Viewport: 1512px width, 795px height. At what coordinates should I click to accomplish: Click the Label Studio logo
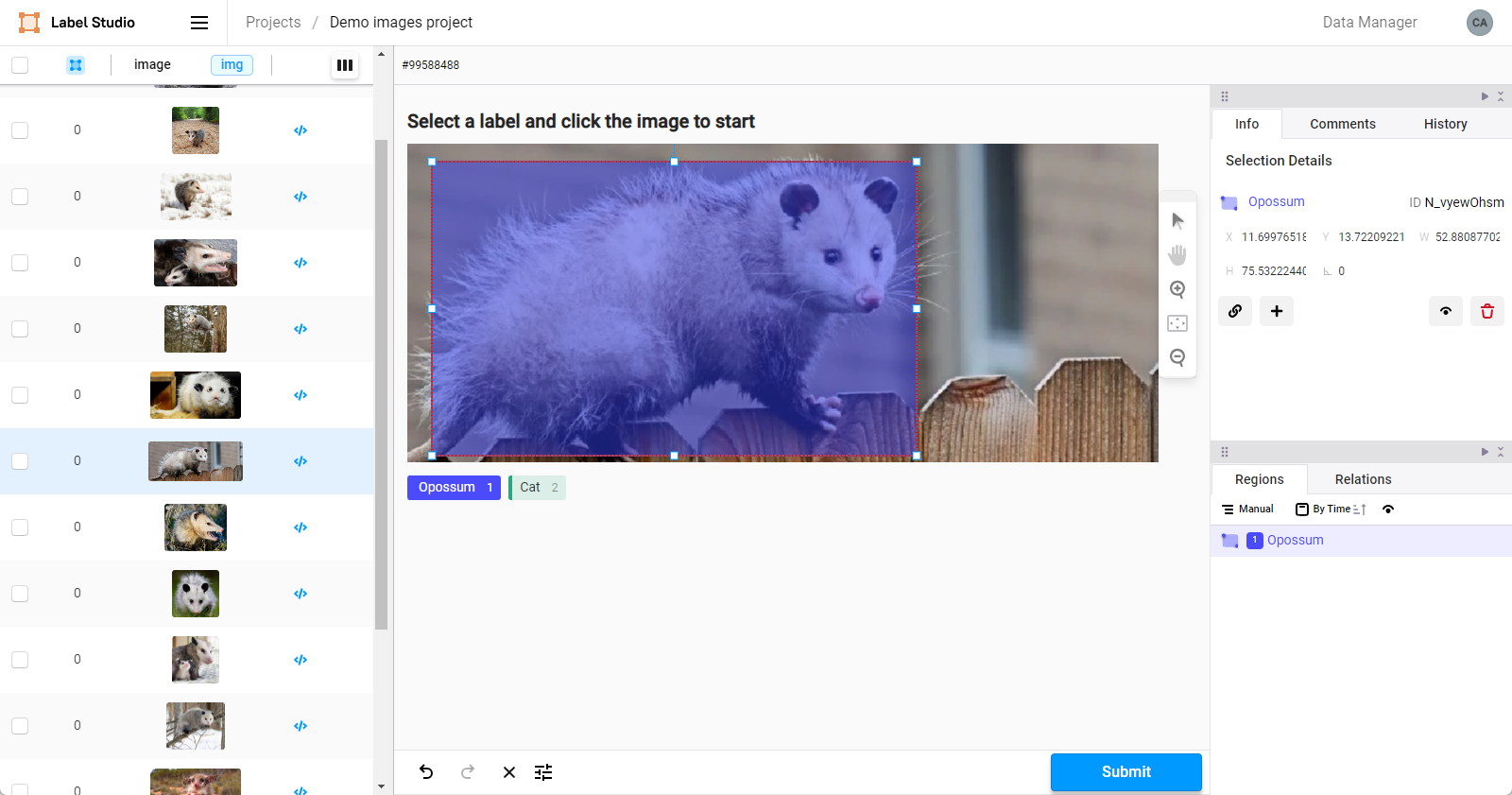tap(77, 23)
